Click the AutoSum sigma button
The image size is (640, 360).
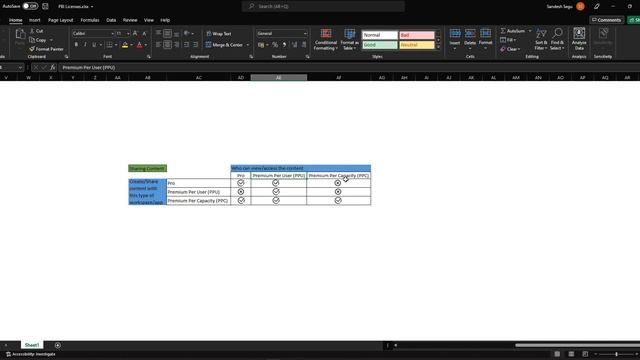tap(513, 31)
